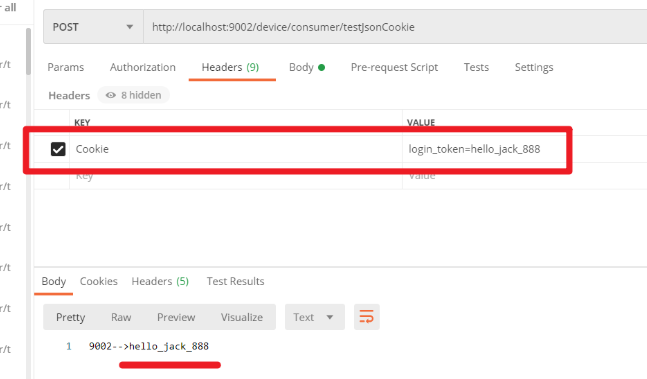Open the Settings tab
The image size is (647, 379).
coord(534,67)
